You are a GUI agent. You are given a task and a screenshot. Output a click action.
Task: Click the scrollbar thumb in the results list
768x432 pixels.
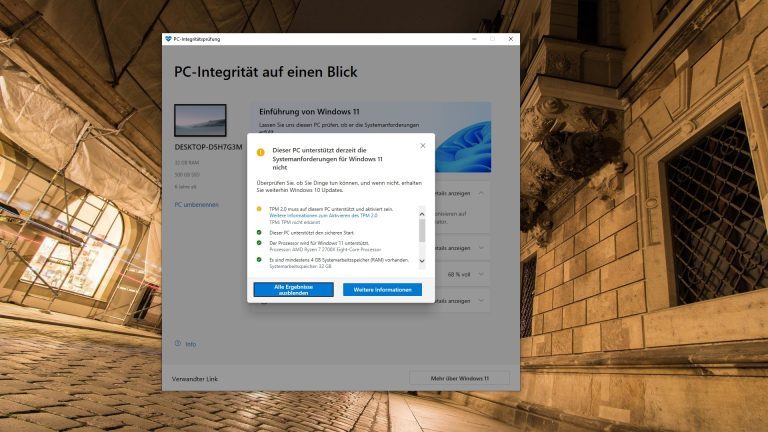pos(422,230)
